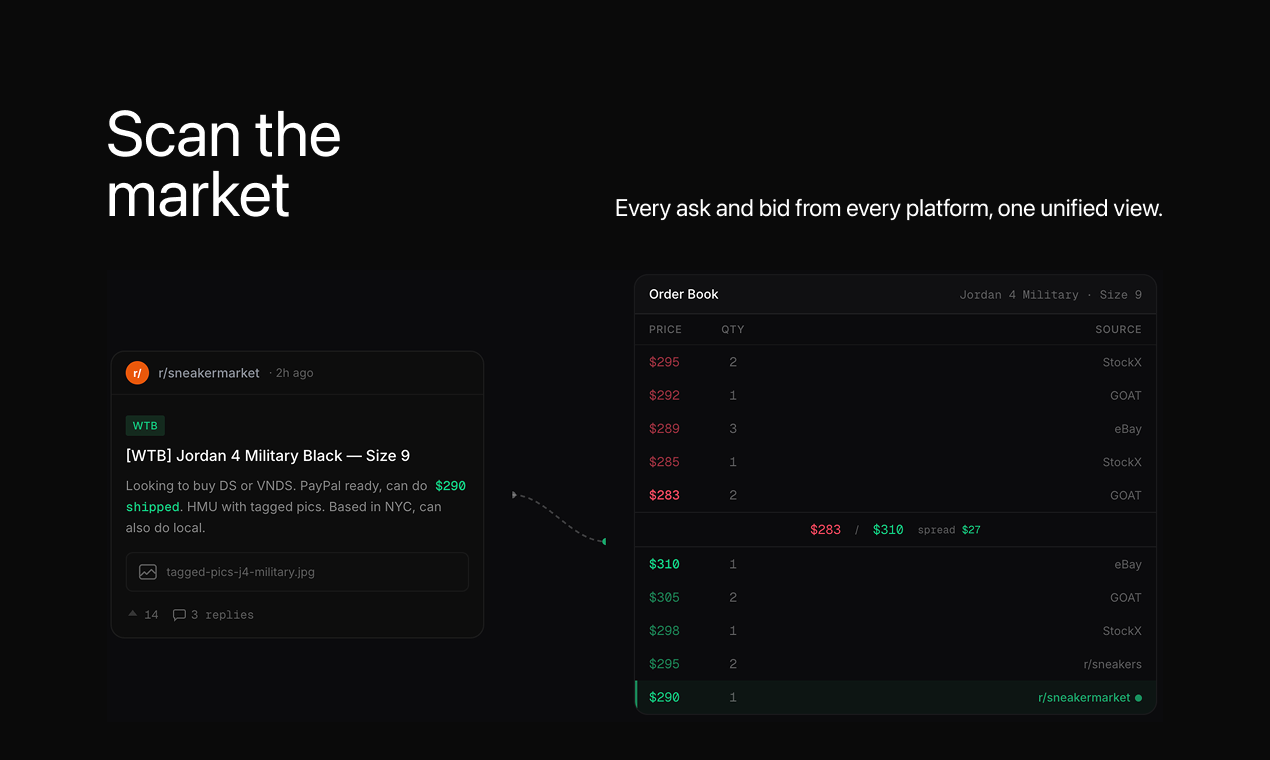Click the red $283 GOAT bid price

pos(664,495)
